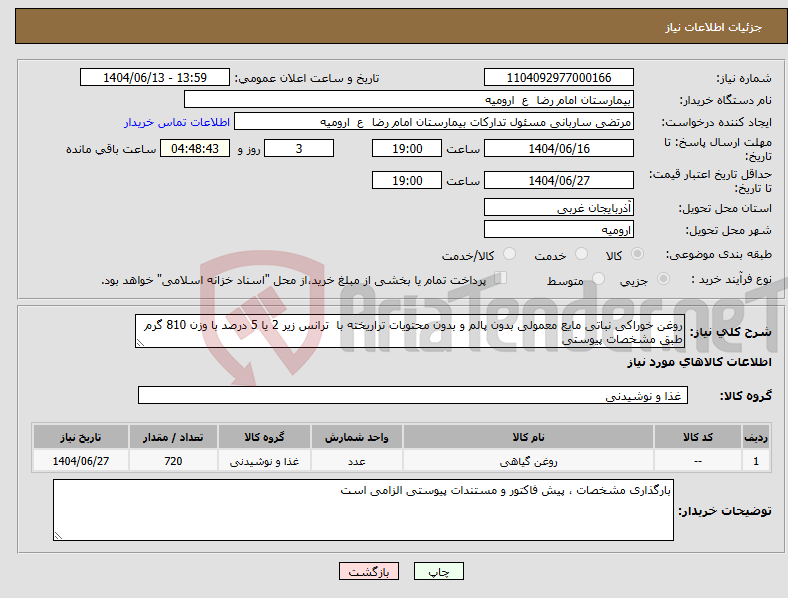This screenshot has width=788, height=598.
Task: Click the remaining days field showing 3
Action: coord(299,148)
